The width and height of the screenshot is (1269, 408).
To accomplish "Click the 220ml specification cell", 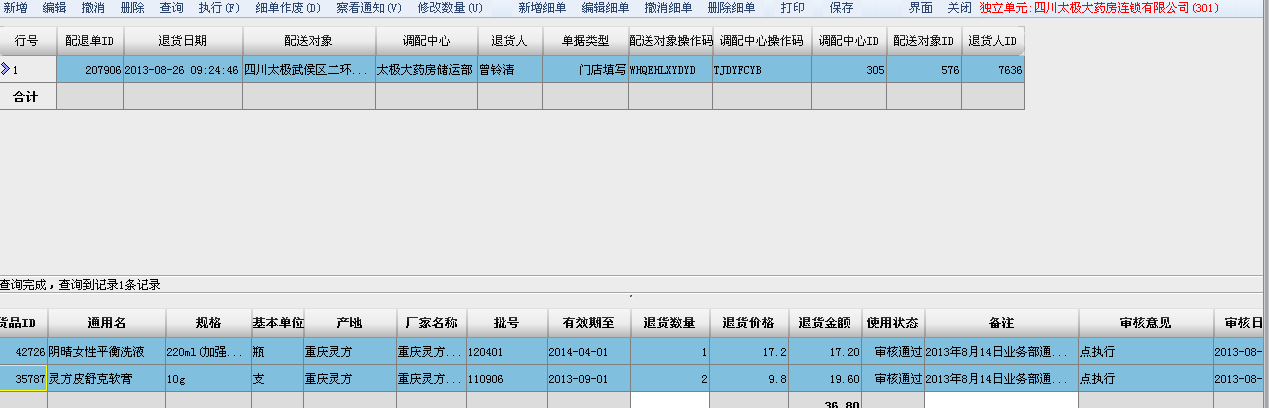I will point(208,352).
